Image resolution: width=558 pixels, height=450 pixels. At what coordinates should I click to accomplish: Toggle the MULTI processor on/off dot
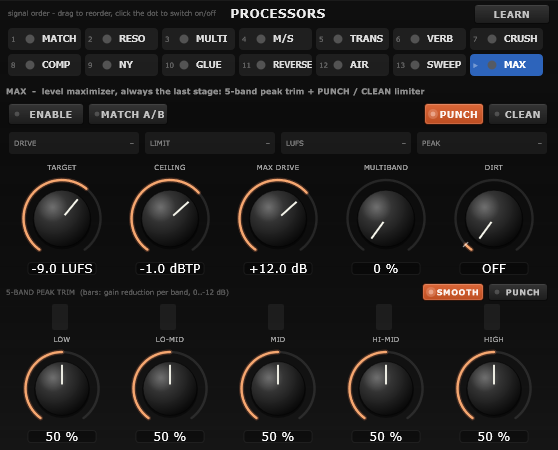coord(184,39)
